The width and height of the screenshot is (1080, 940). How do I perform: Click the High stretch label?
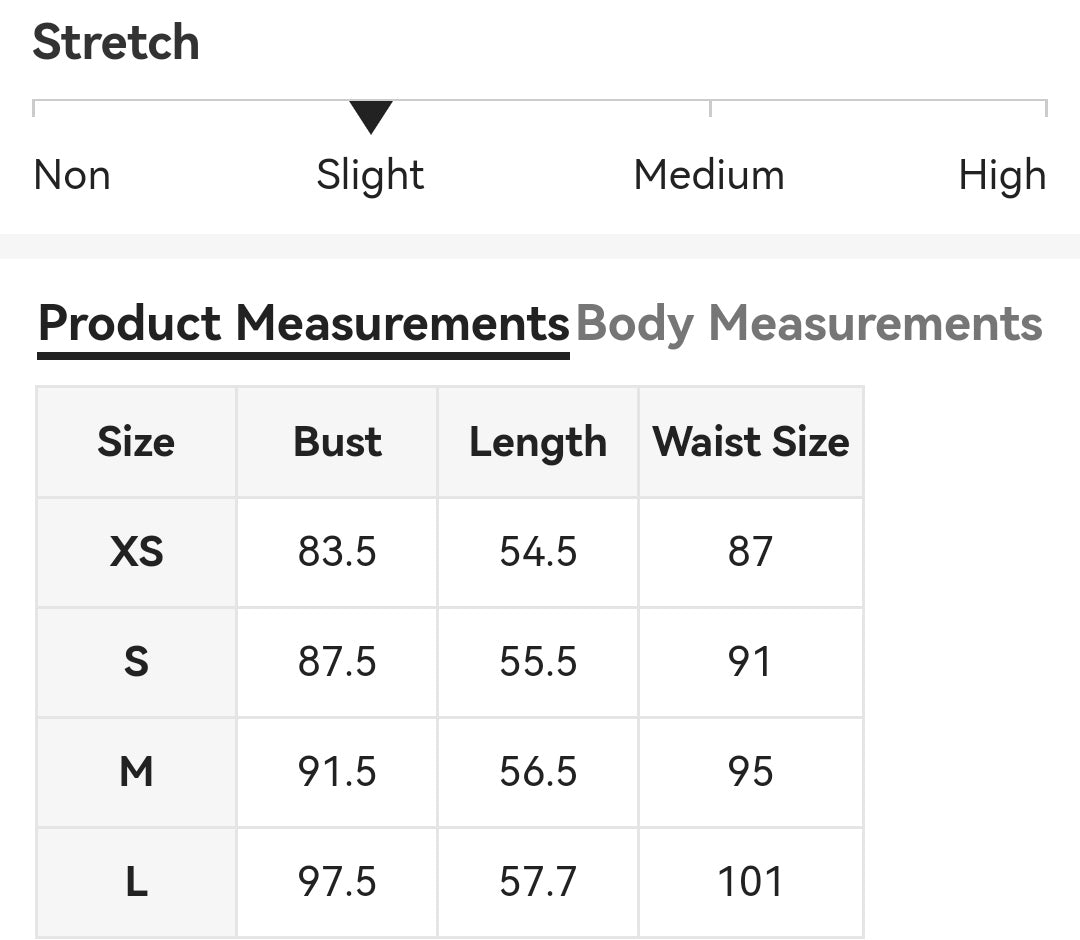click(1002, 175)
